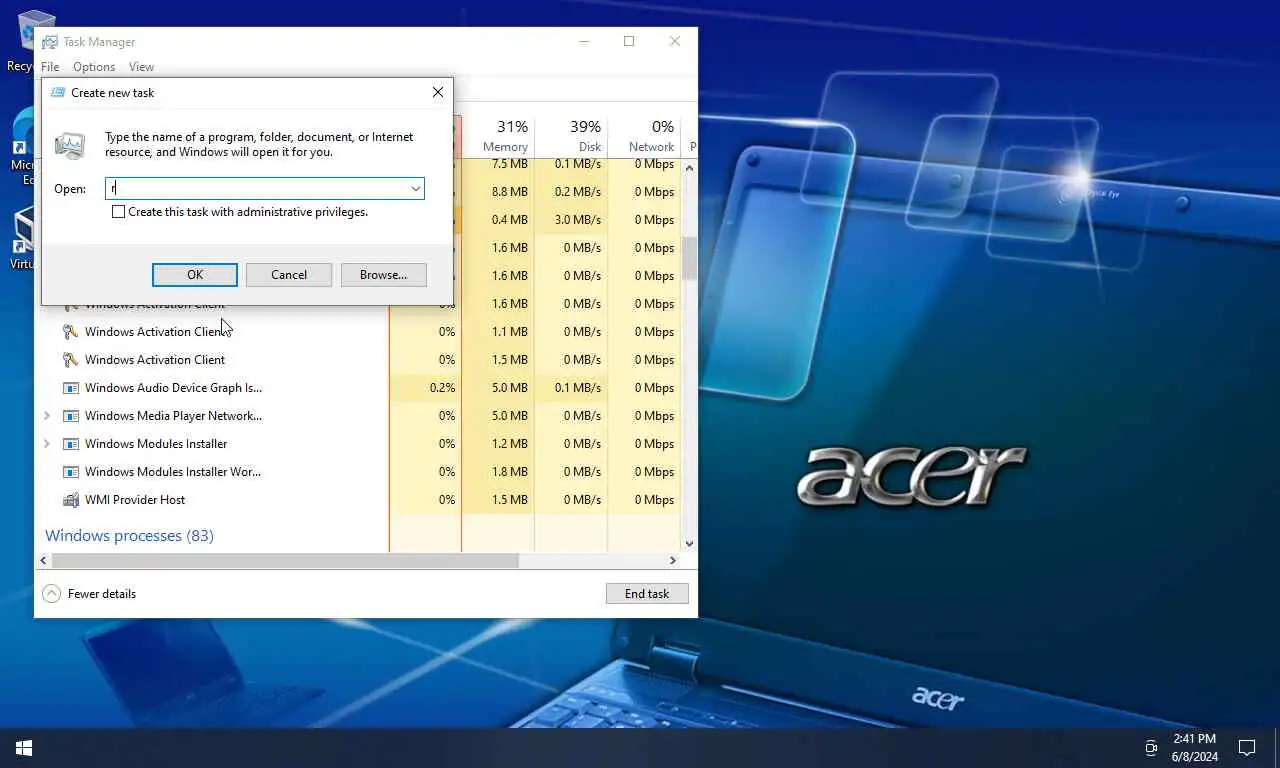Click the vertical scrollbar thumb in process list

(689, 258)
